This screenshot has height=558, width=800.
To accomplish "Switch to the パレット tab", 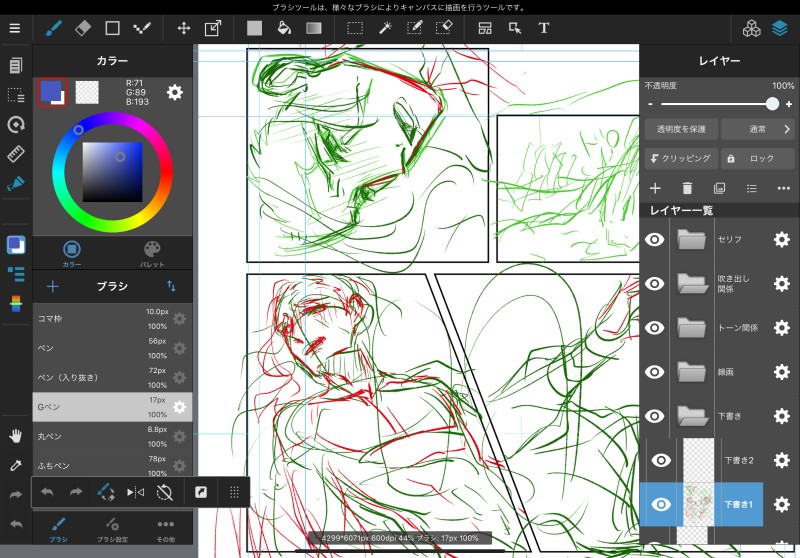I will [152, 253].
